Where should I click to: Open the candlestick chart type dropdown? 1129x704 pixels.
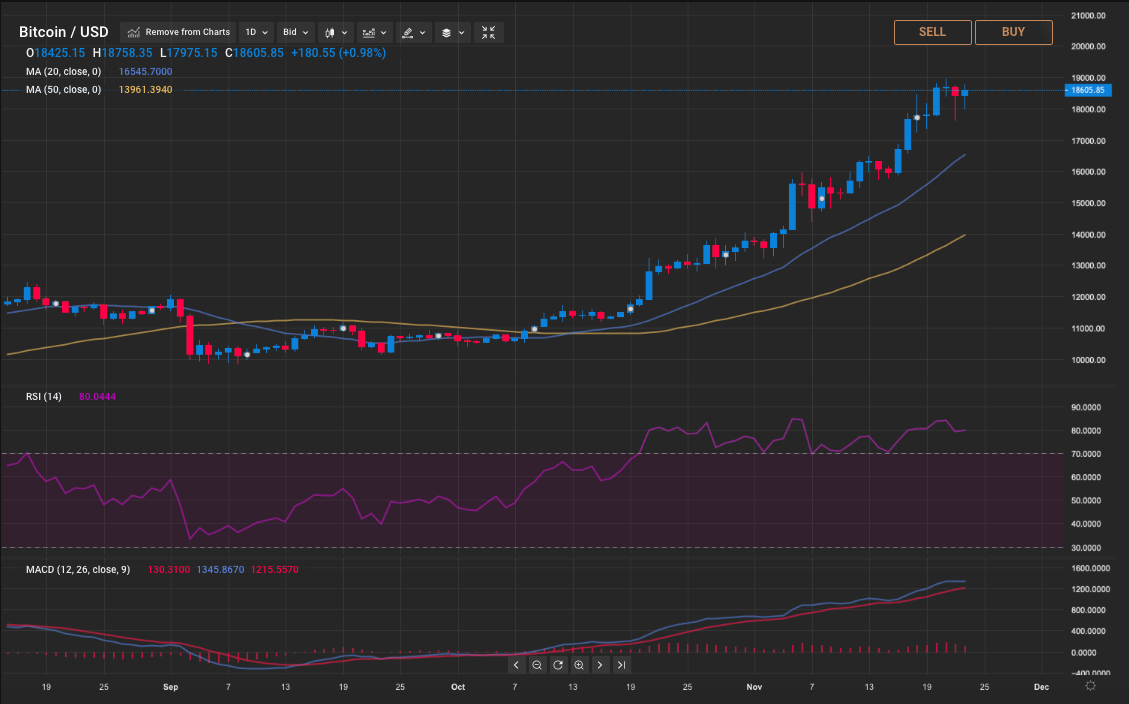pyautogui.click(x=336, y=32)
